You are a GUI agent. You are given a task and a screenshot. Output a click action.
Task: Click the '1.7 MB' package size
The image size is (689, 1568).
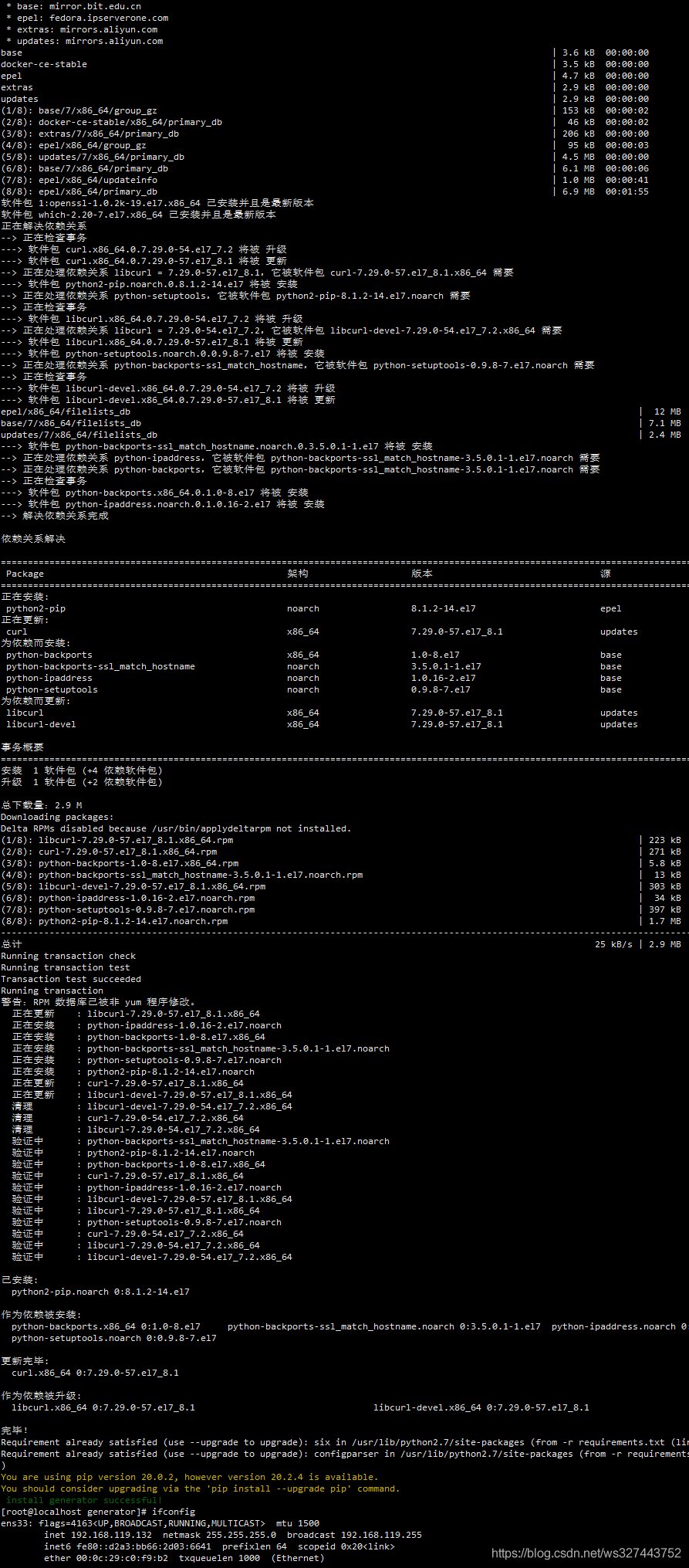665,921
